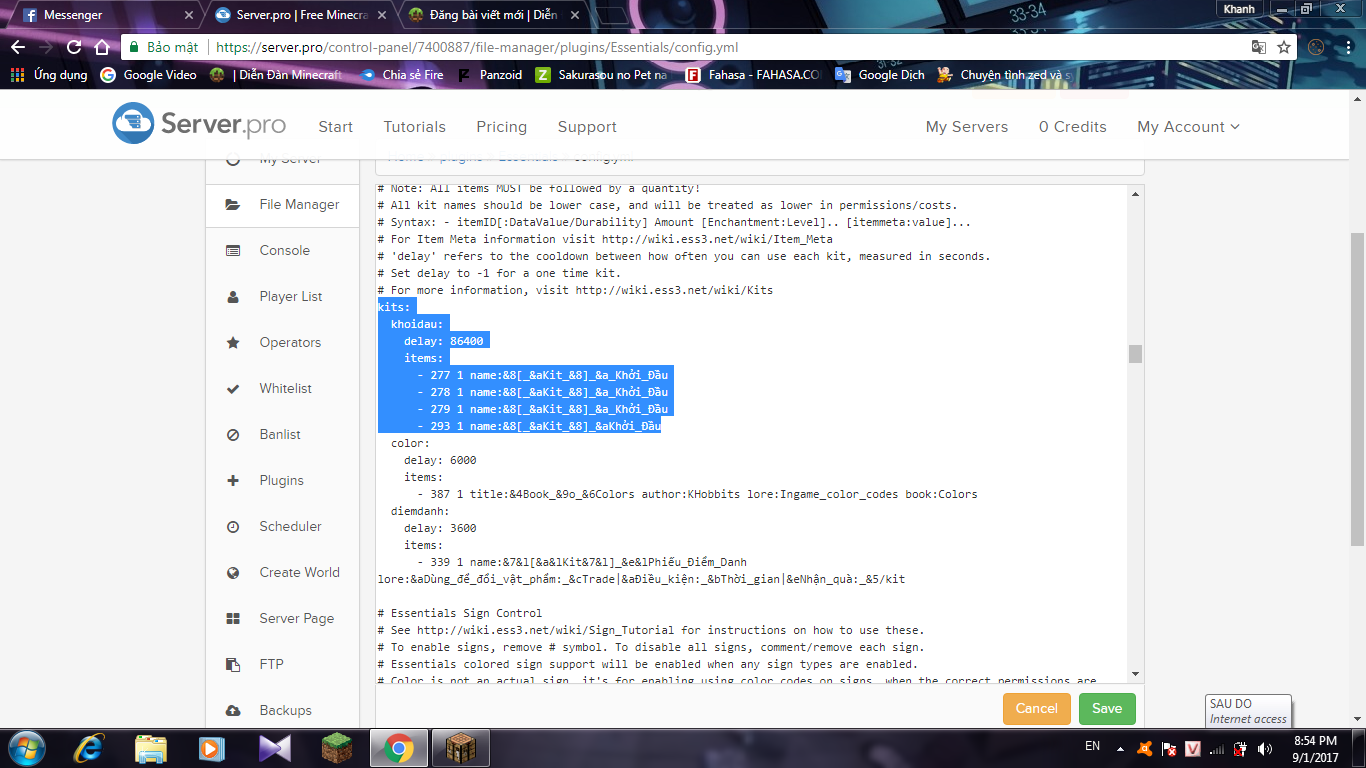Reload the current page
The width and height of the screenshot is (1366, 768).
coord(74,47)
